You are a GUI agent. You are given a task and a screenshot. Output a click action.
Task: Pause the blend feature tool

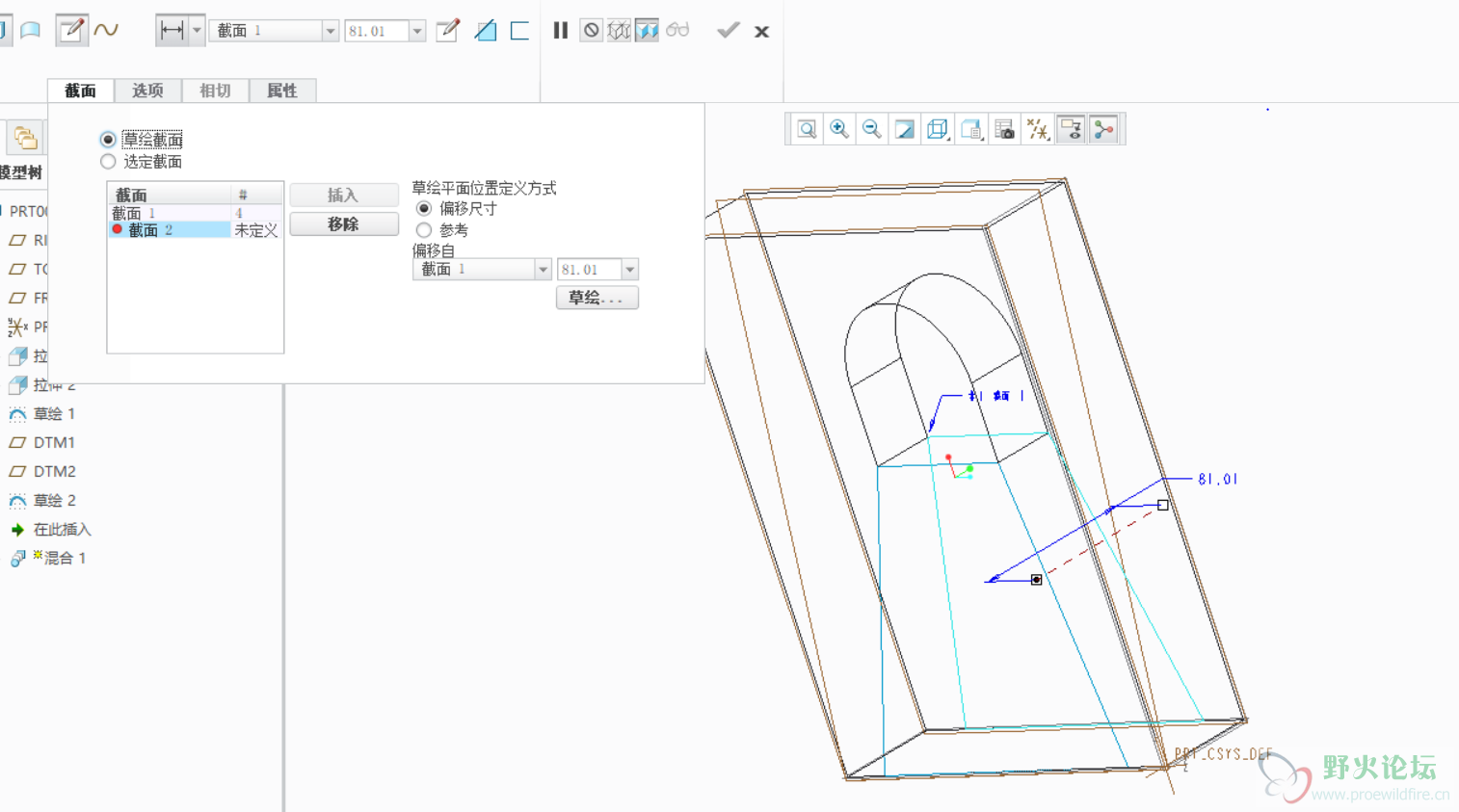561,31
